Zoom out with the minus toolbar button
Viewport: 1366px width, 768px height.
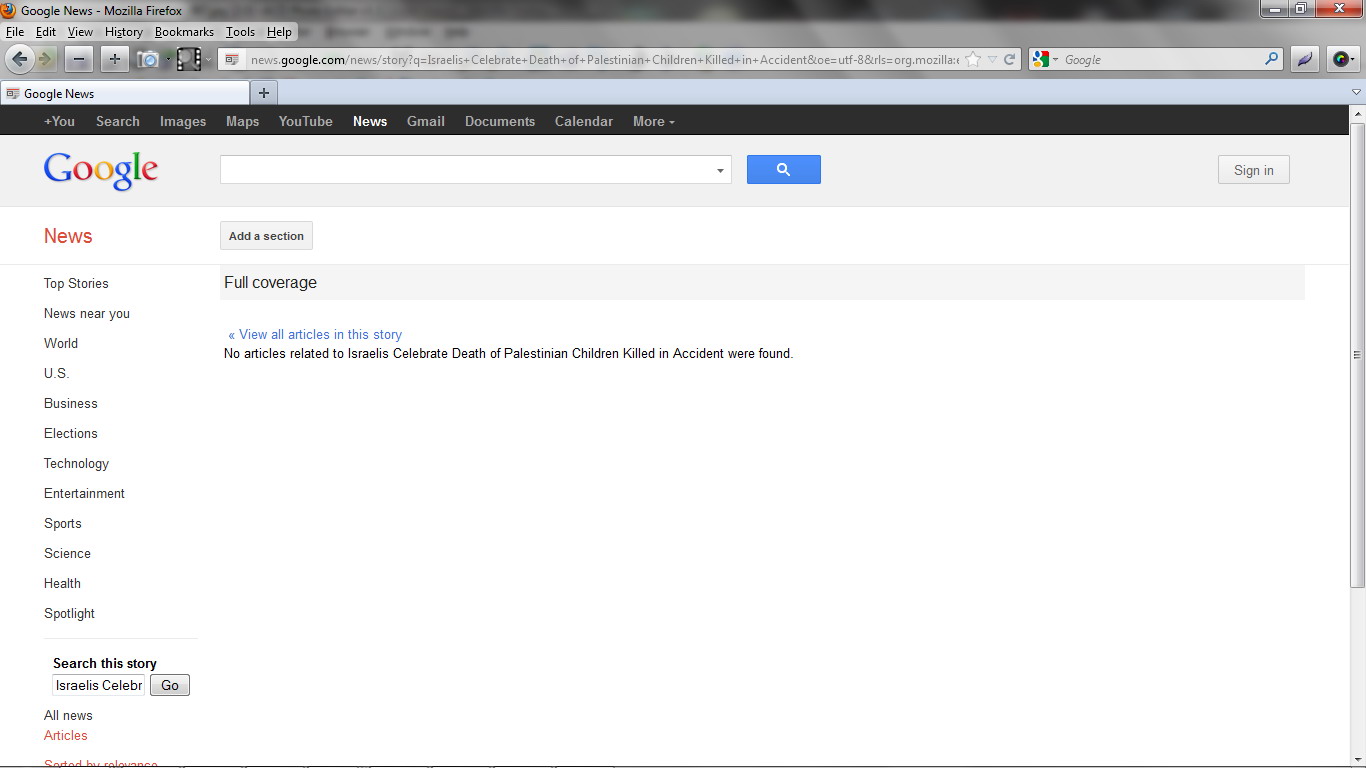[x=79, y=59]
